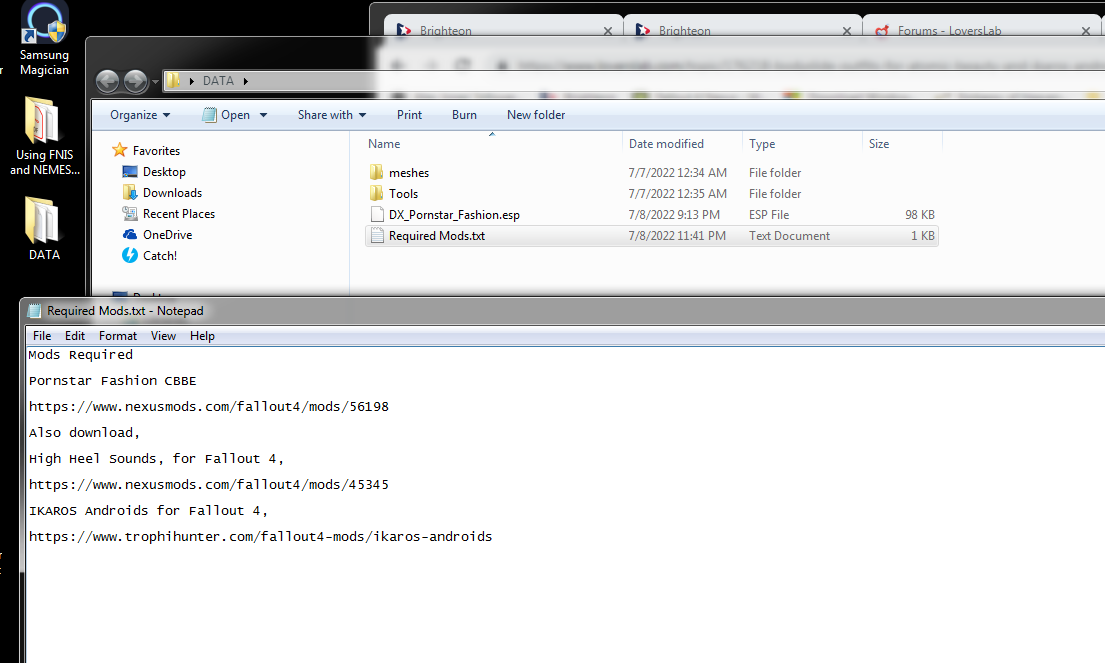The height and width of the screenshot is (663, 1105).
Task: Open the Notepad View menu
Action: [x=163, y=336]
